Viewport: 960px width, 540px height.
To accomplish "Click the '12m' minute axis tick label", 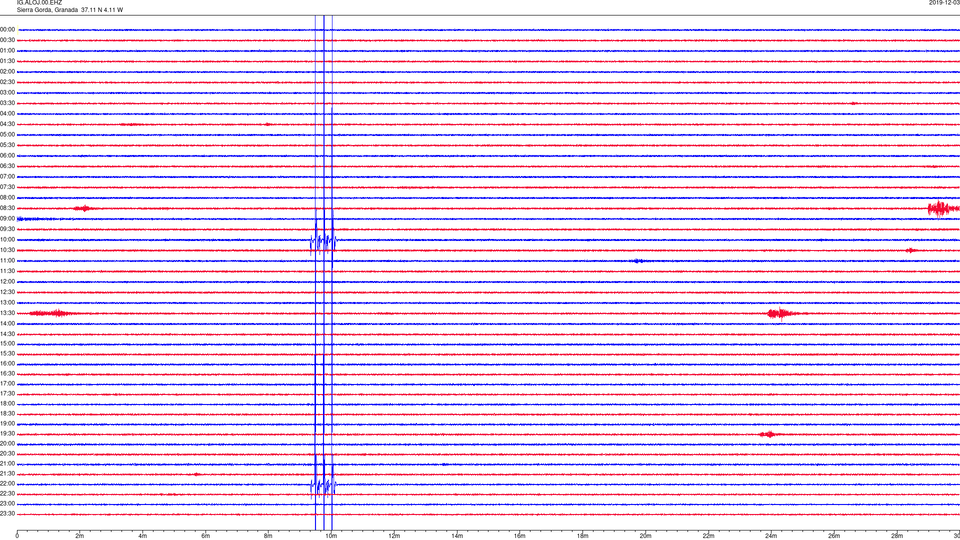I will (394, 536).
